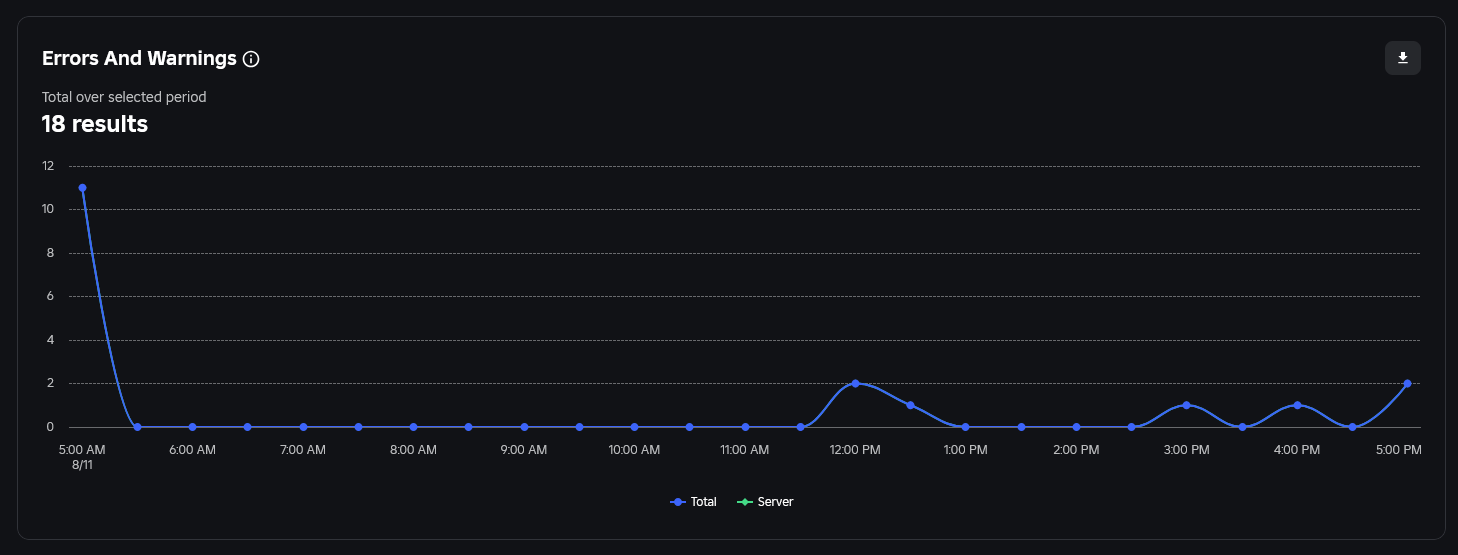Click the 12:00 PM peak data point

[855, 383]
